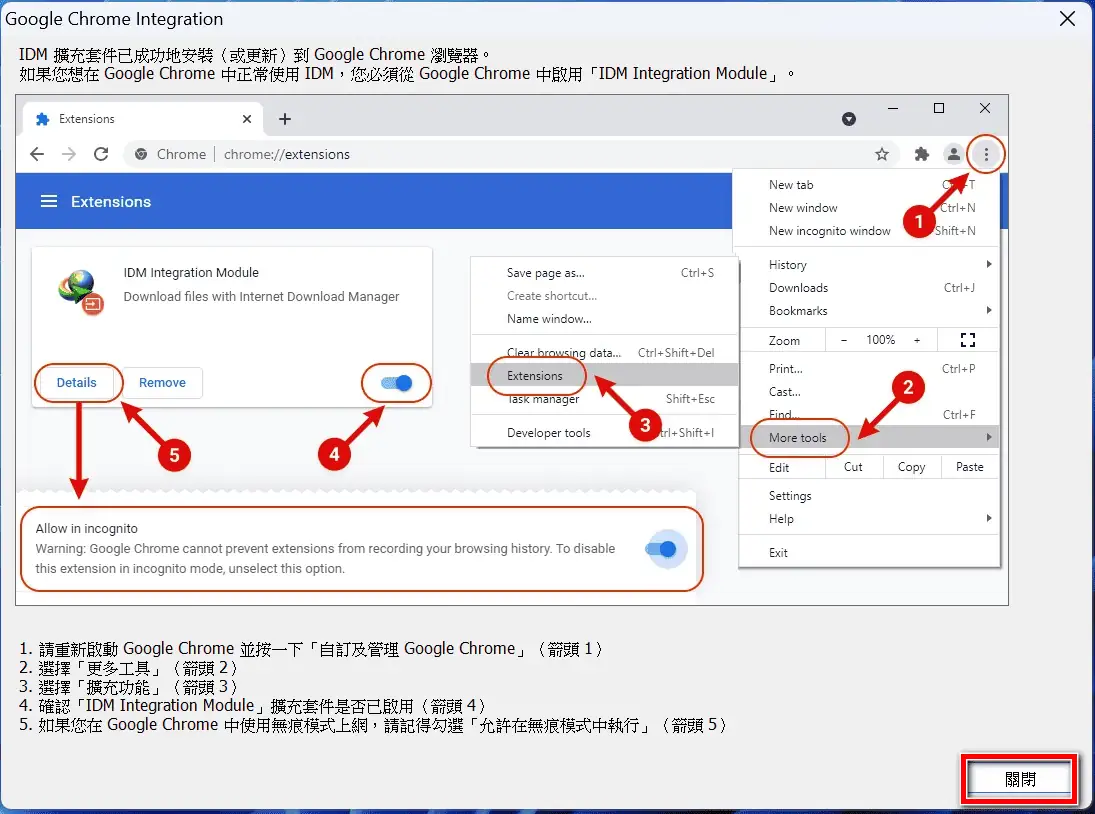
Task: Reload the chrome://extensions page
Action: (101, 154)
